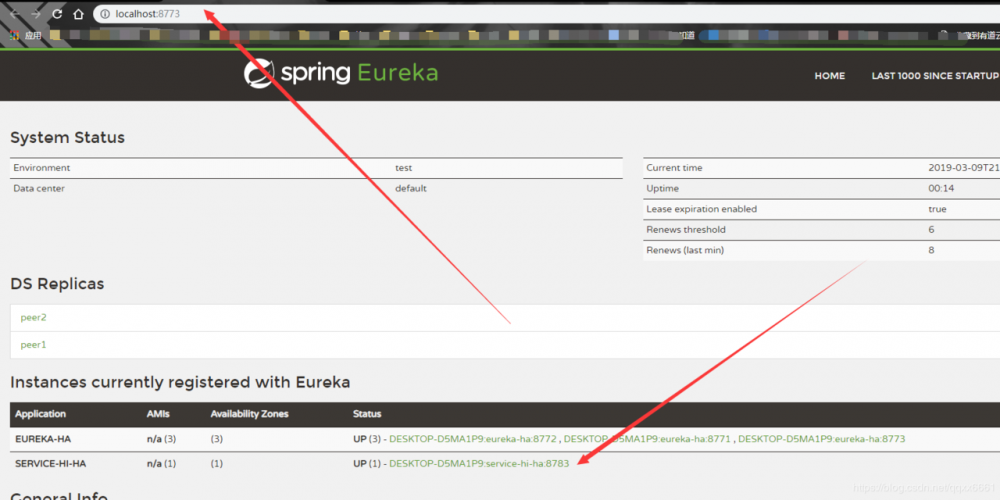Select 'UP (1)' status text for SERVICE-HI-HA
Screen dimensions: 1000x500
point(366,464)
